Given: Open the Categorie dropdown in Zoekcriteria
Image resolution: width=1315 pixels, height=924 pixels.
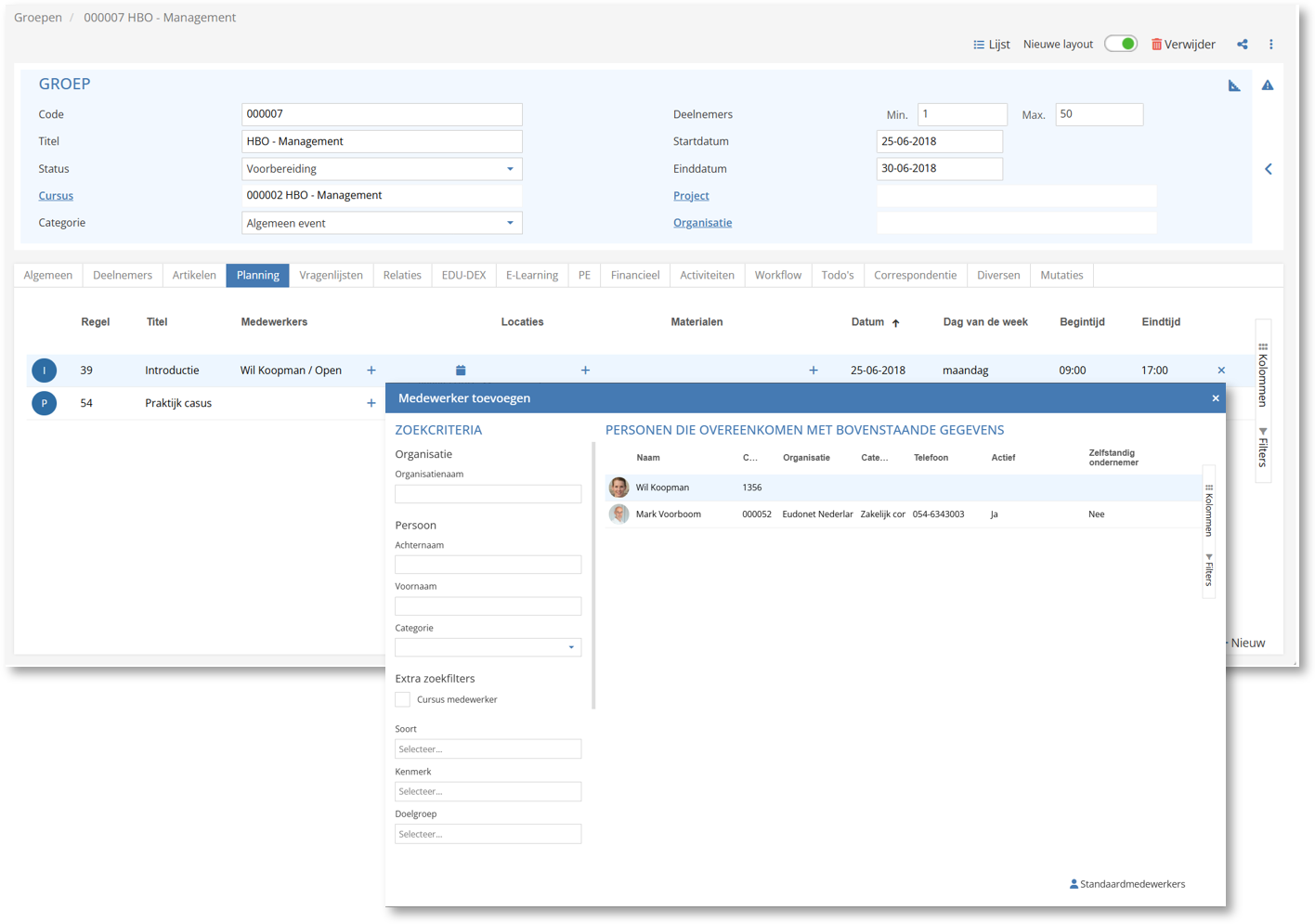Looking at the screenshot, I should point(488,647).
